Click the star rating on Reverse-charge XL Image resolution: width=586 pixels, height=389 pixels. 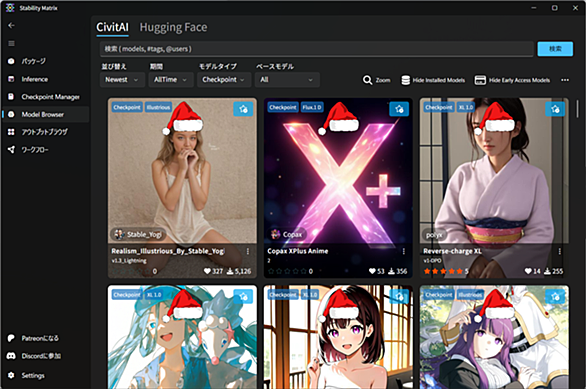coord(445,271)
